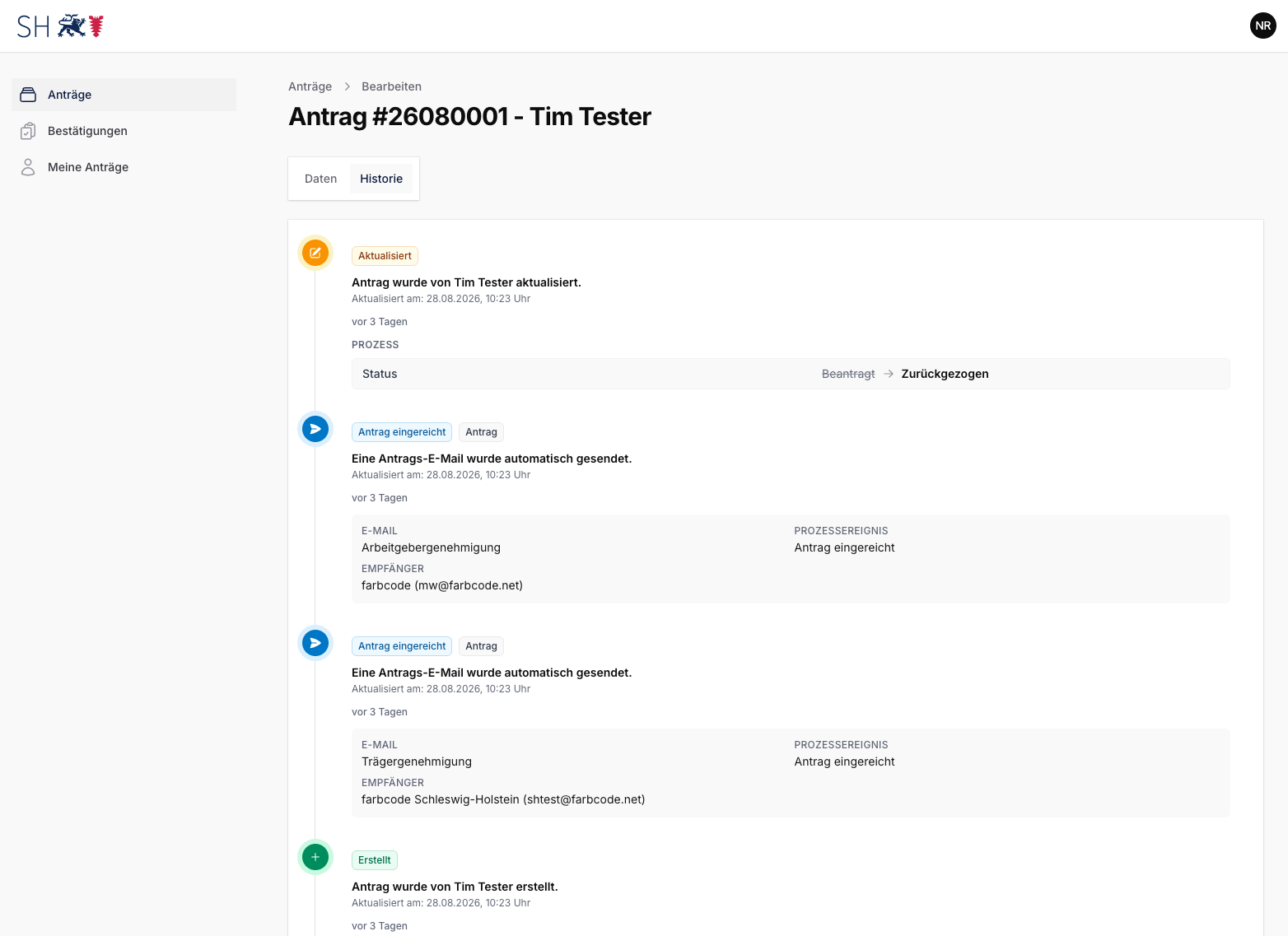Click the 'Trägergenehmigung' e-mail name

pyautogui.click(x=417, y=761)
